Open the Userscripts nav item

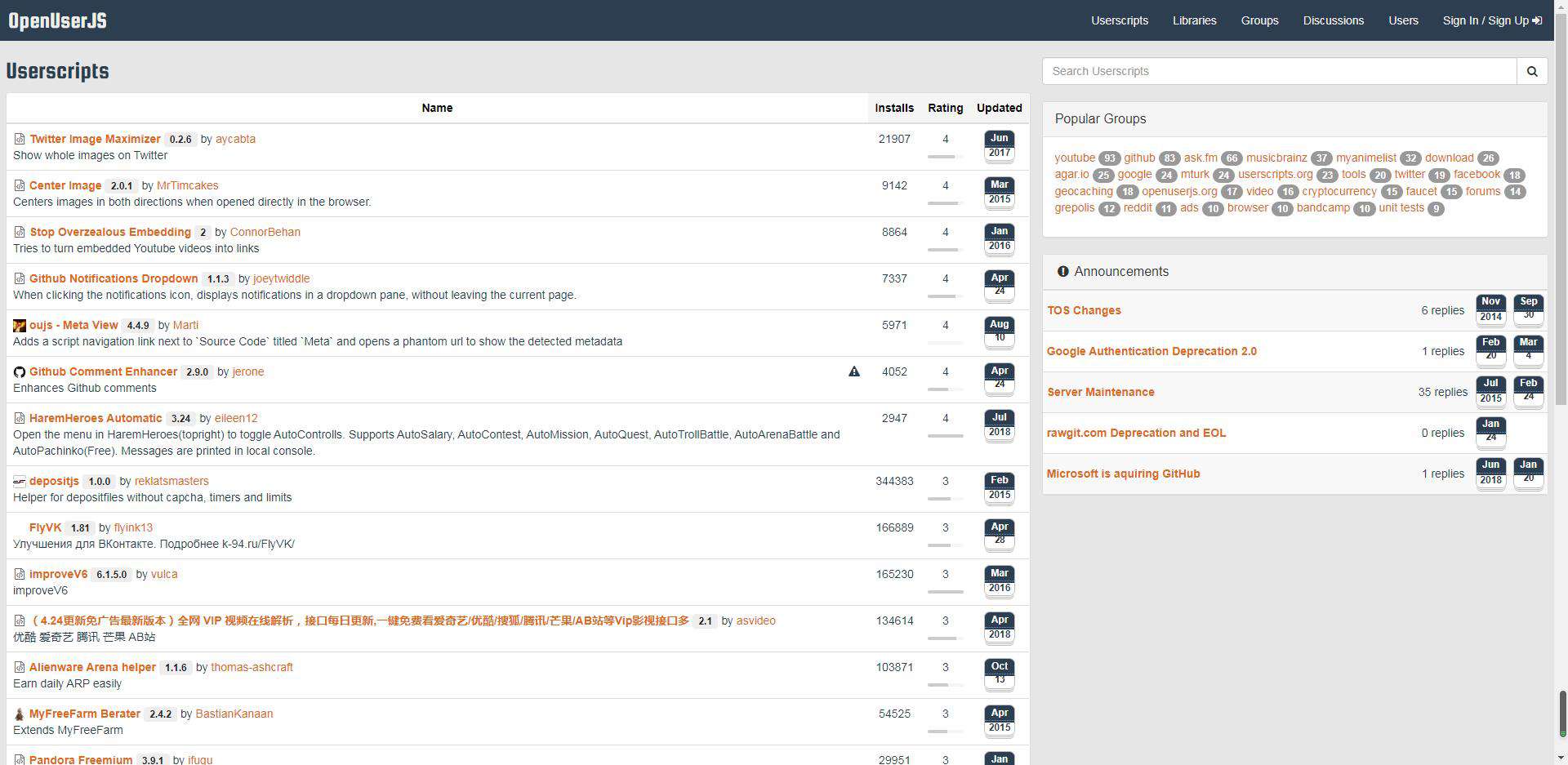coord(1120,20)
